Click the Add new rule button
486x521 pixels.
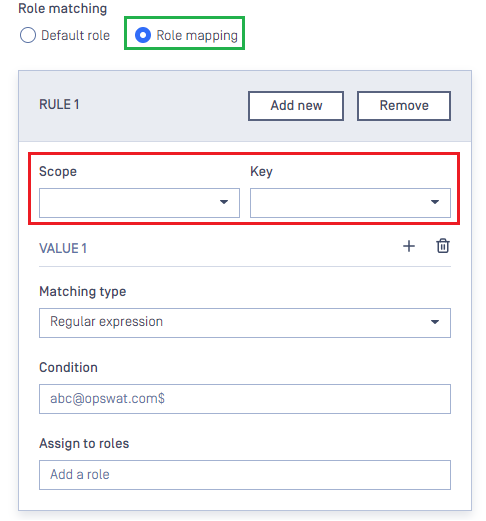pos(296,106)
